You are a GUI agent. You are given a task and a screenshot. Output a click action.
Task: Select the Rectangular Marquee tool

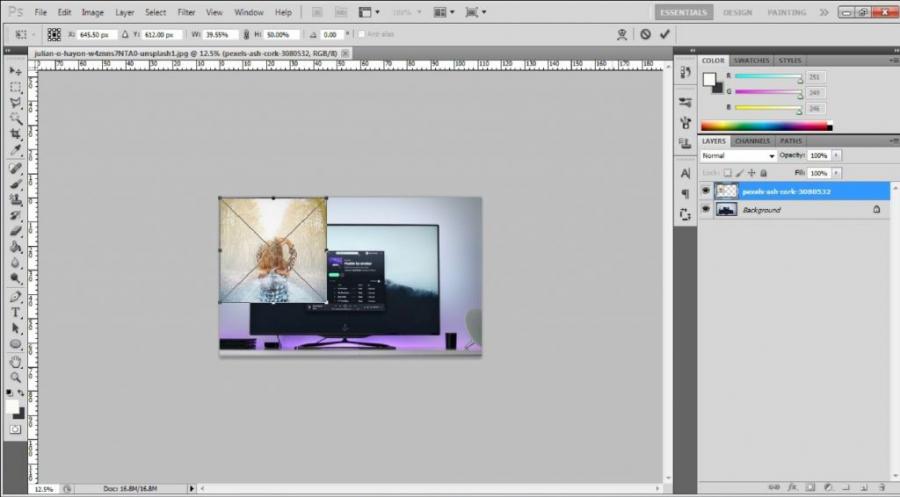tap(15, 87)
